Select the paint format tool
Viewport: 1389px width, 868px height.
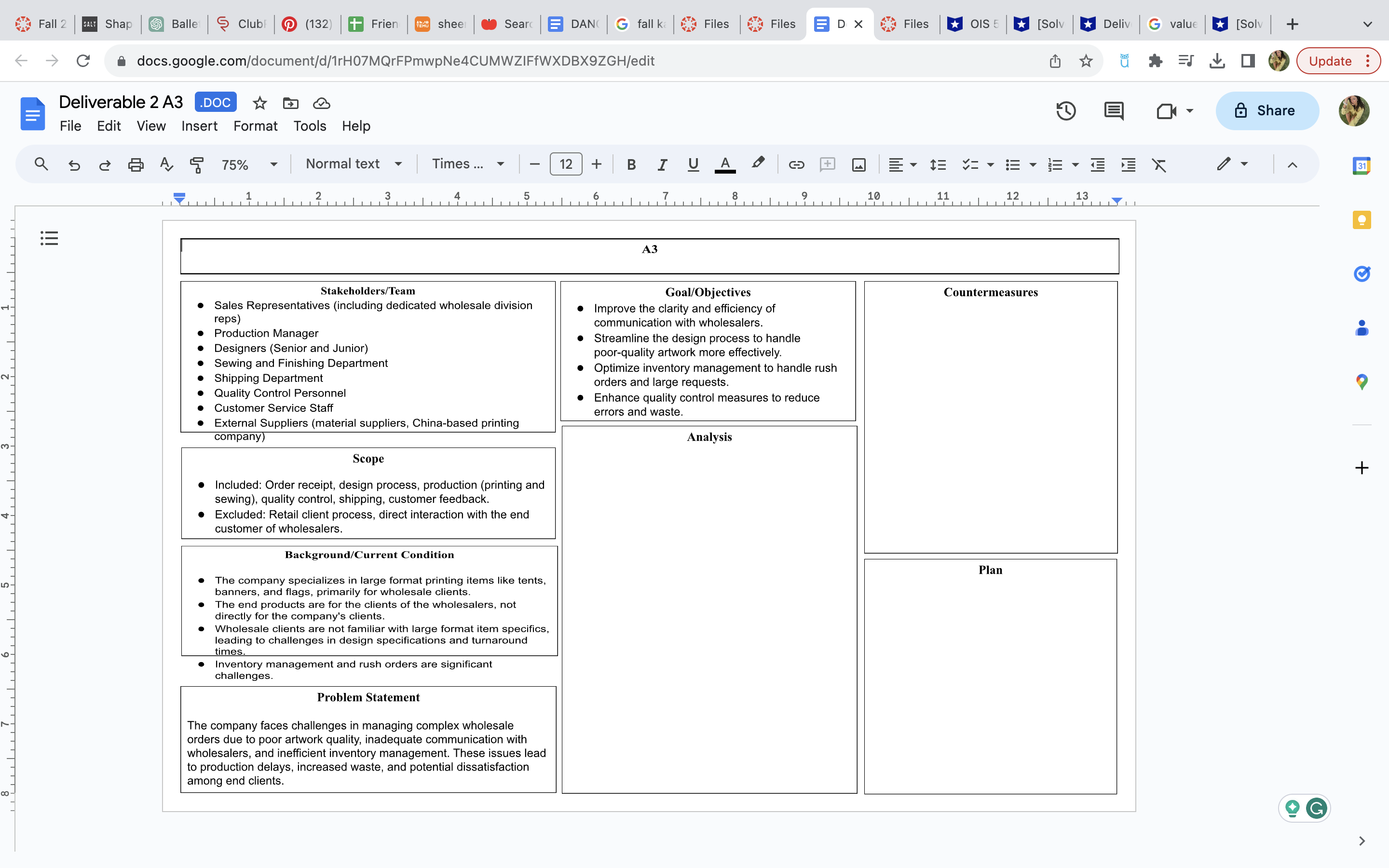tap(196, 164)
